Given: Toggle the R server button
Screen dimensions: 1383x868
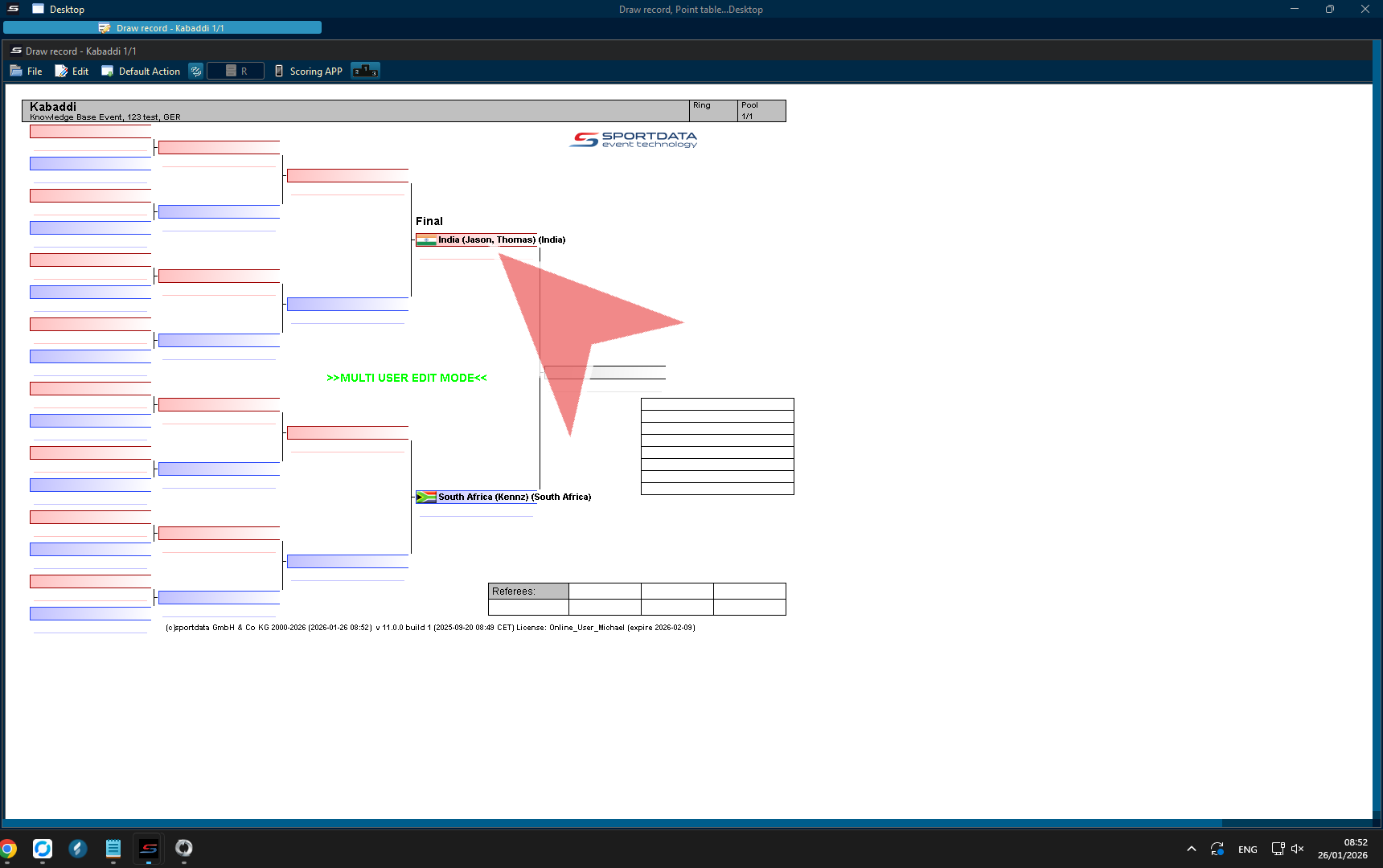Looking at the screenshot, I should click(236, 72).
